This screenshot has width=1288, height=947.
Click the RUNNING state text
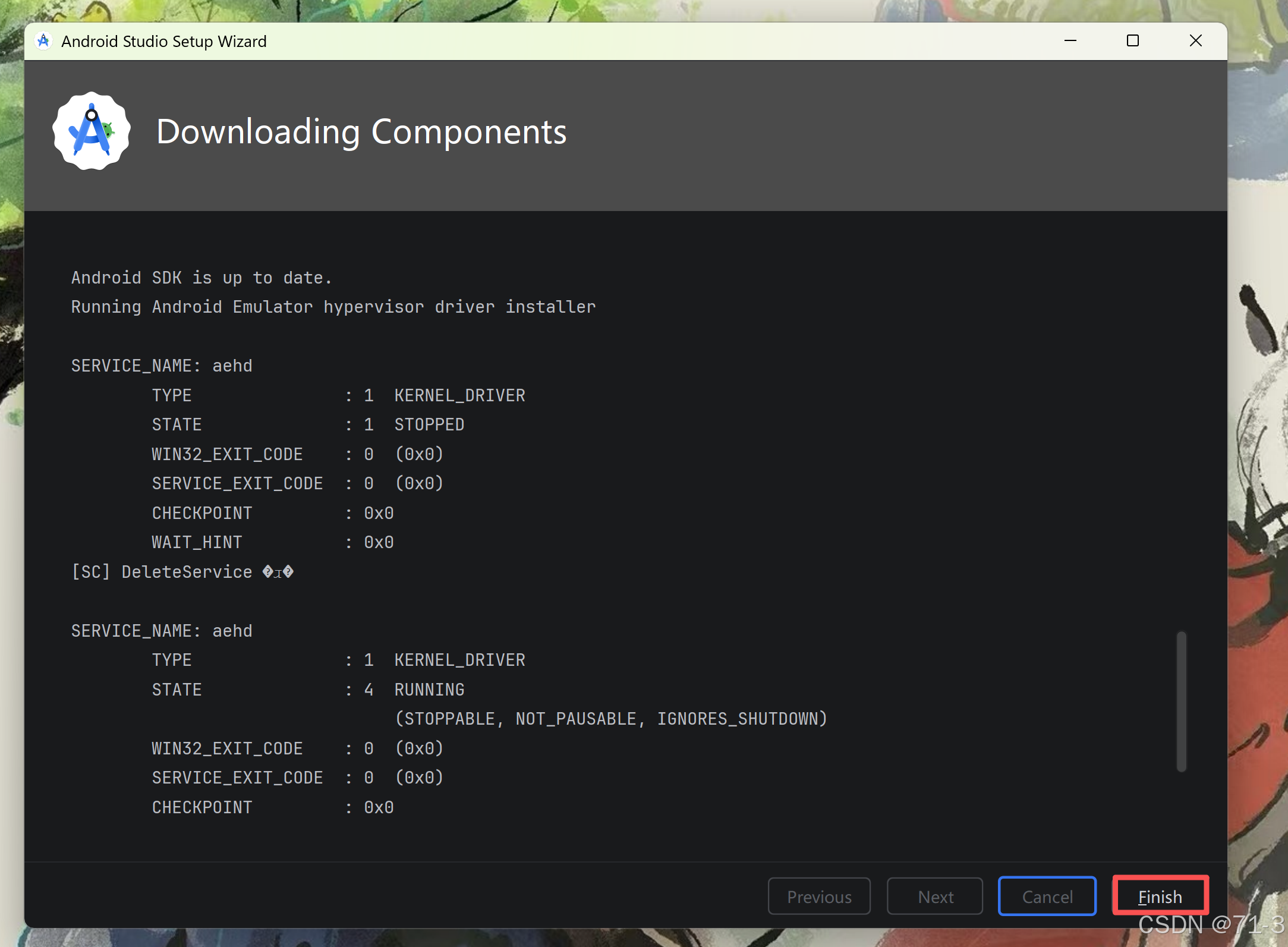[429, 690]
